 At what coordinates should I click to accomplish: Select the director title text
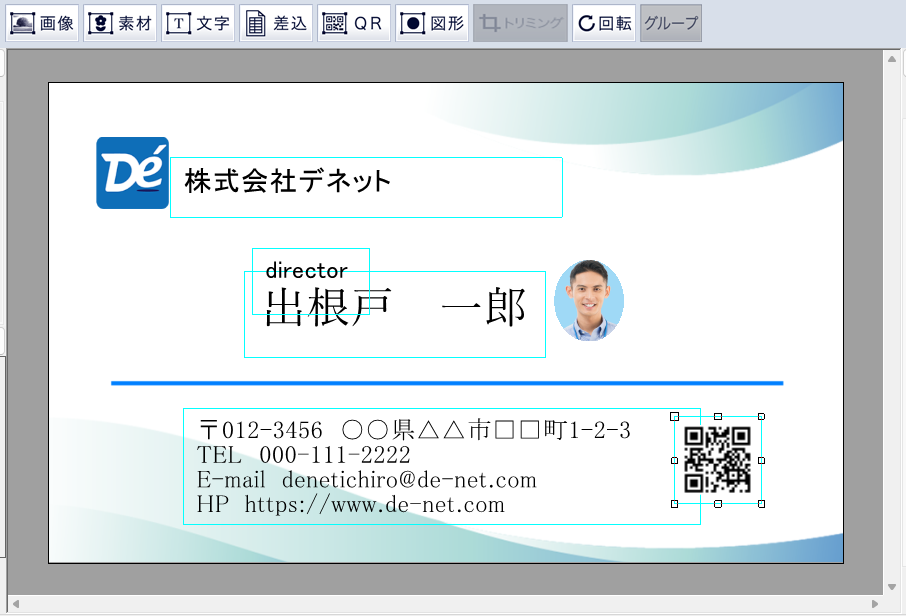(x=306, y=270)
